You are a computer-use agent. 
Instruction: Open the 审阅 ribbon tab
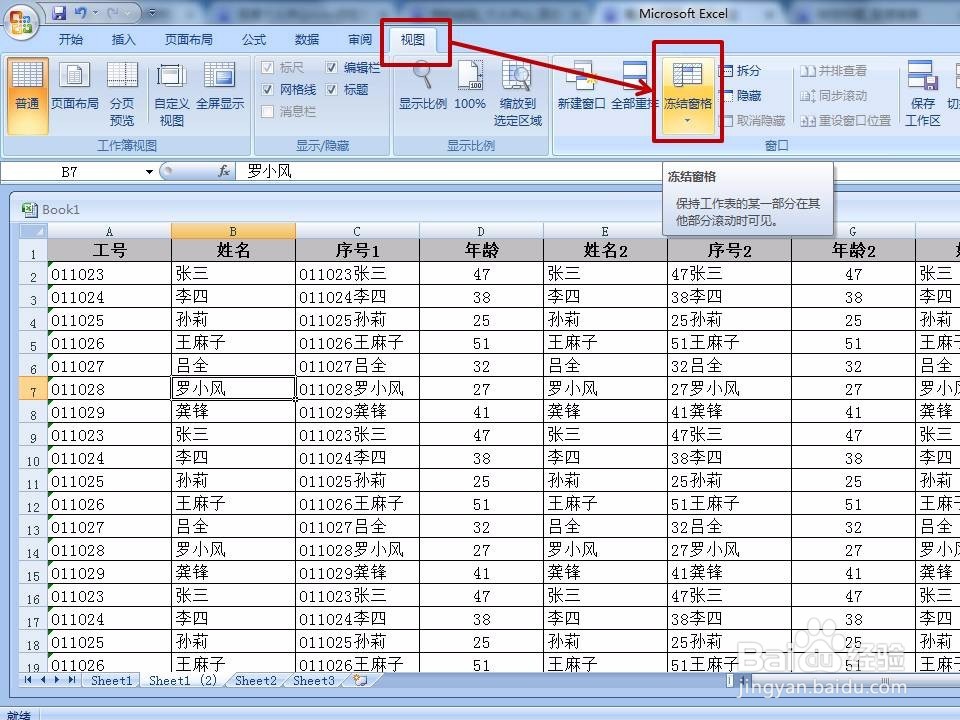point(359,40)
